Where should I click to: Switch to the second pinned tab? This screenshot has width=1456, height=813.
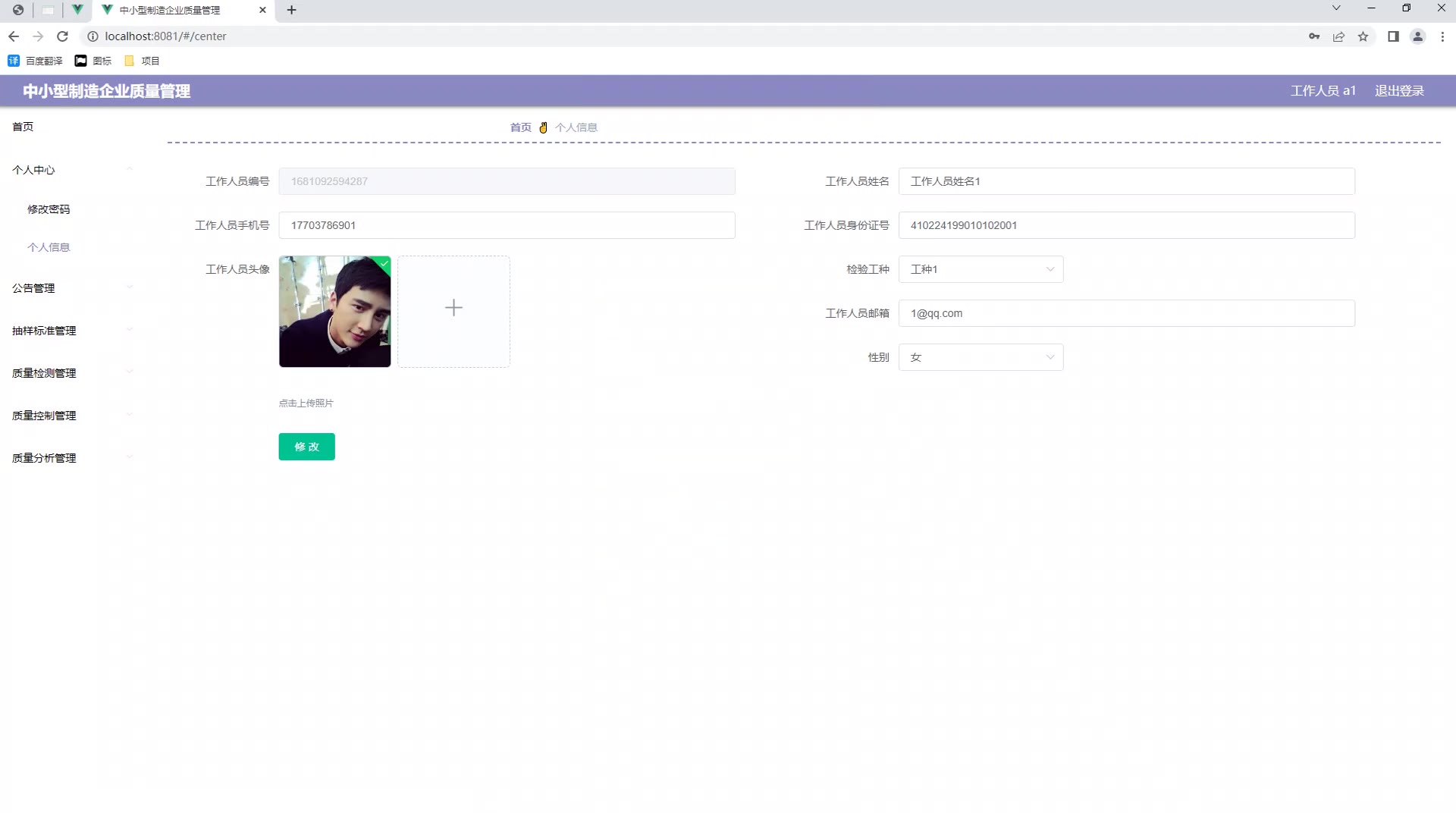[48, 10]
